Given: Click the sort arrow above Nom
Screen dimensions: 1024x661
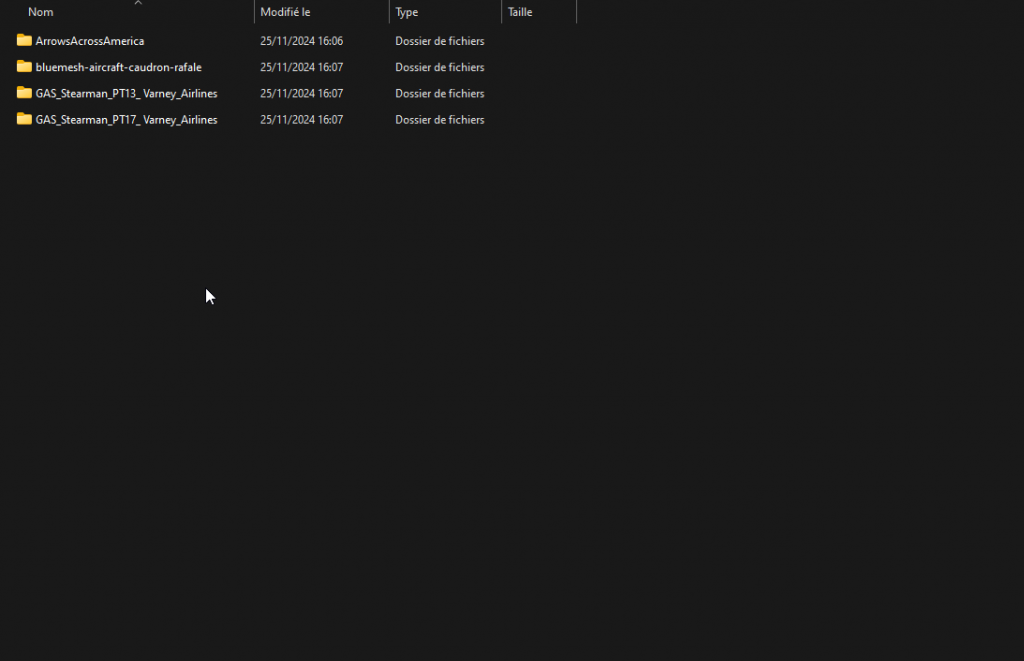Looking at the screenshot, I should click(x=138, y=3).
